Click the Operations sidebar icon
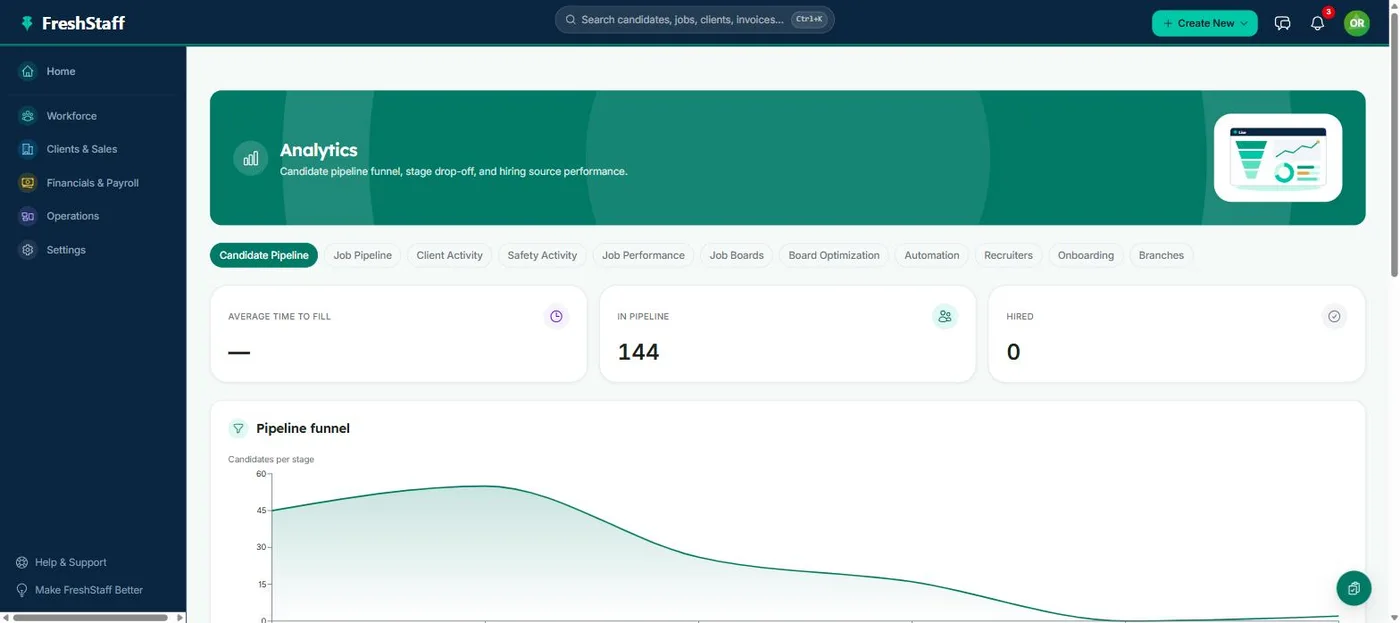This screenshot has height=623, width=1400. (28, 216)
